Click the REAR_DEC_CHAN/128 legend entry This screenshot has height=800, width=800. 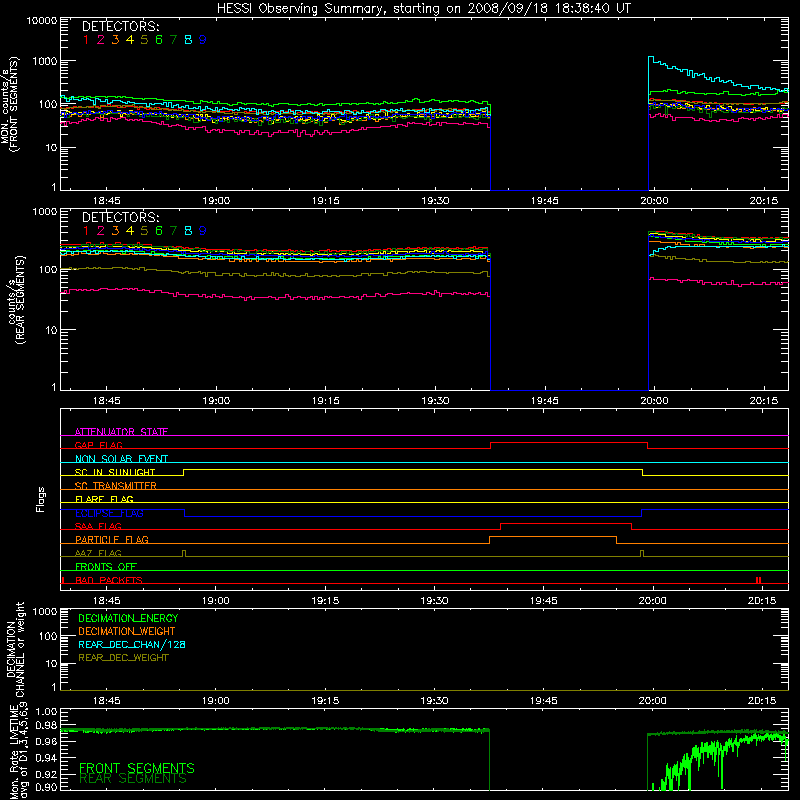pyautogui.click(x=132, y=644)
